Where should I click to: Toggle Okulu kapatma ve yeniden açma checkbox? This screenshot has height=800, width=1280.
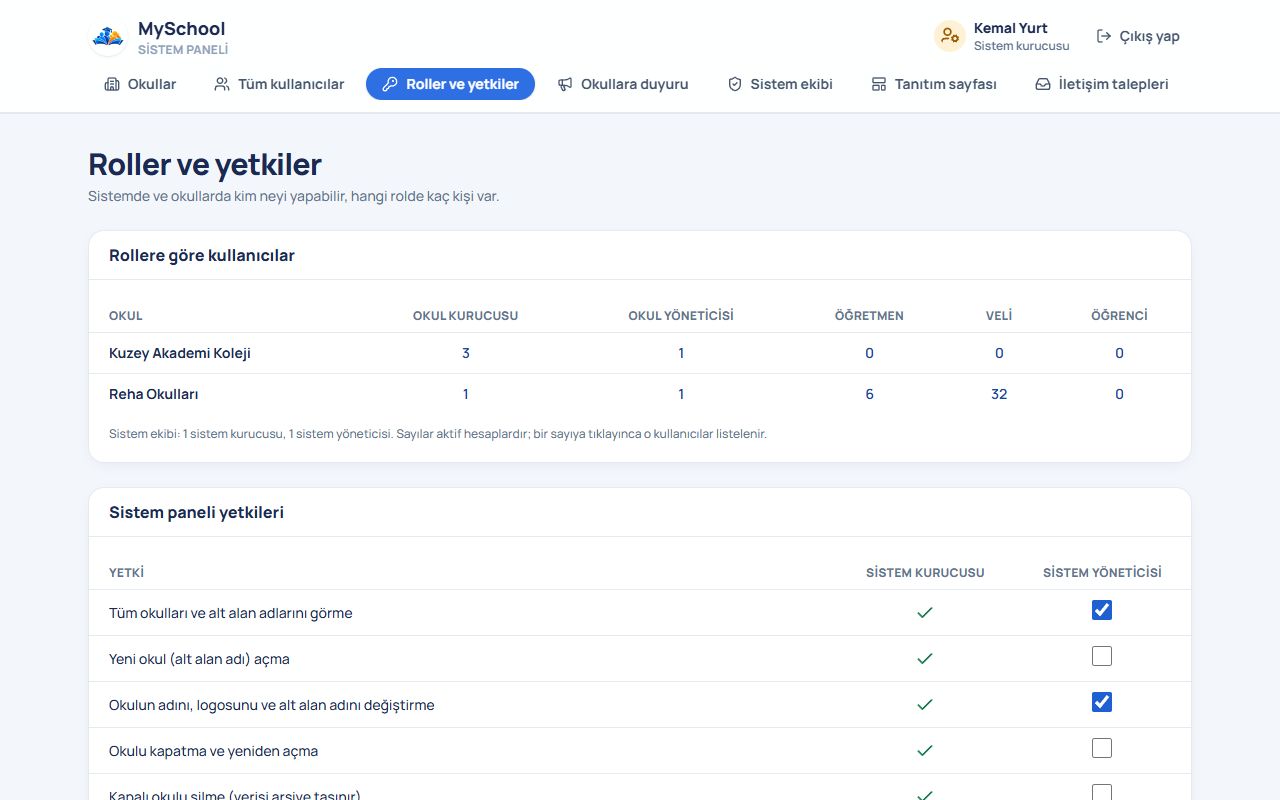pos(1102,748)
